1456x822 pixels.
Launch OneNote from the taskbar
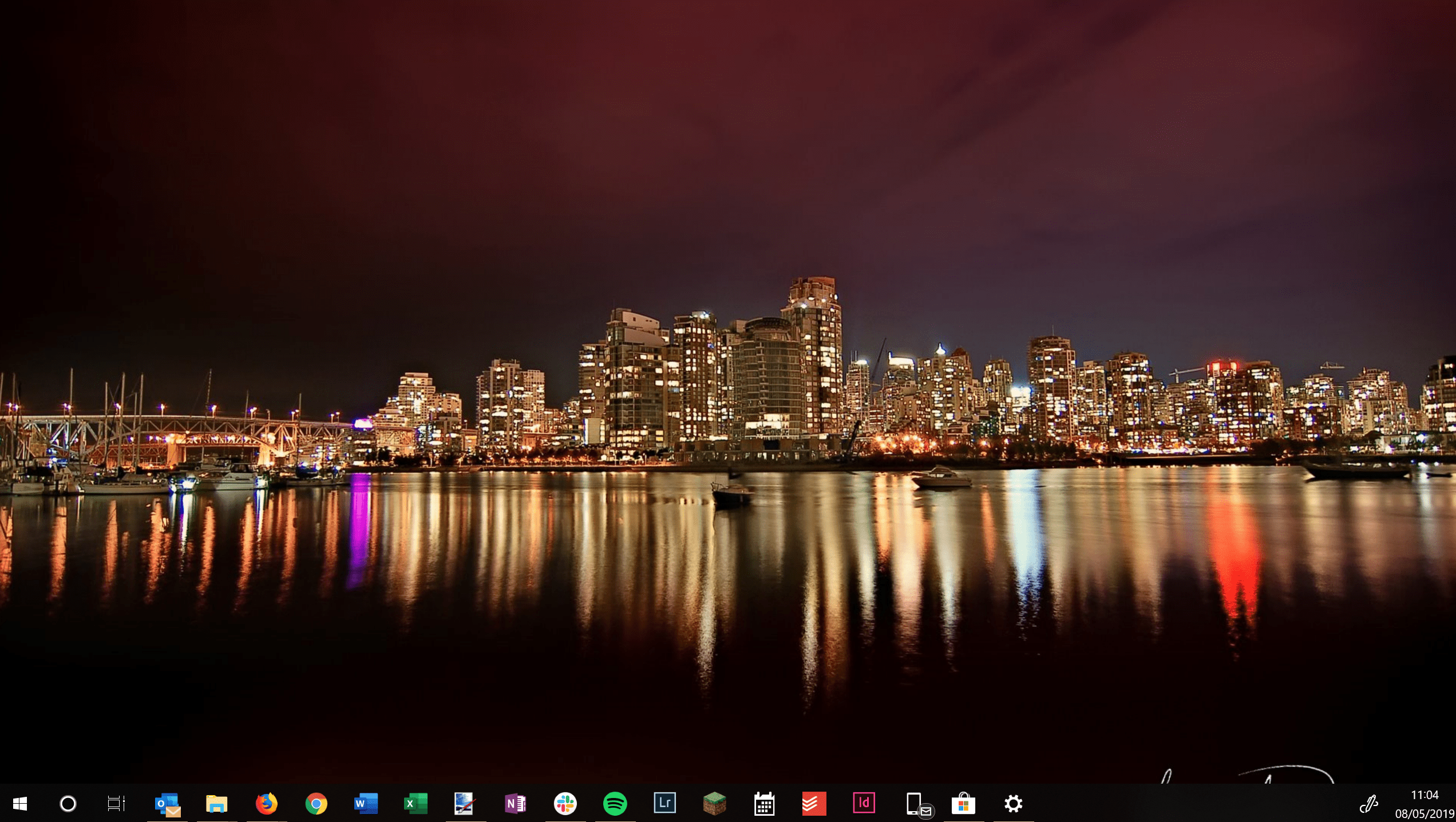pos(515,804)
